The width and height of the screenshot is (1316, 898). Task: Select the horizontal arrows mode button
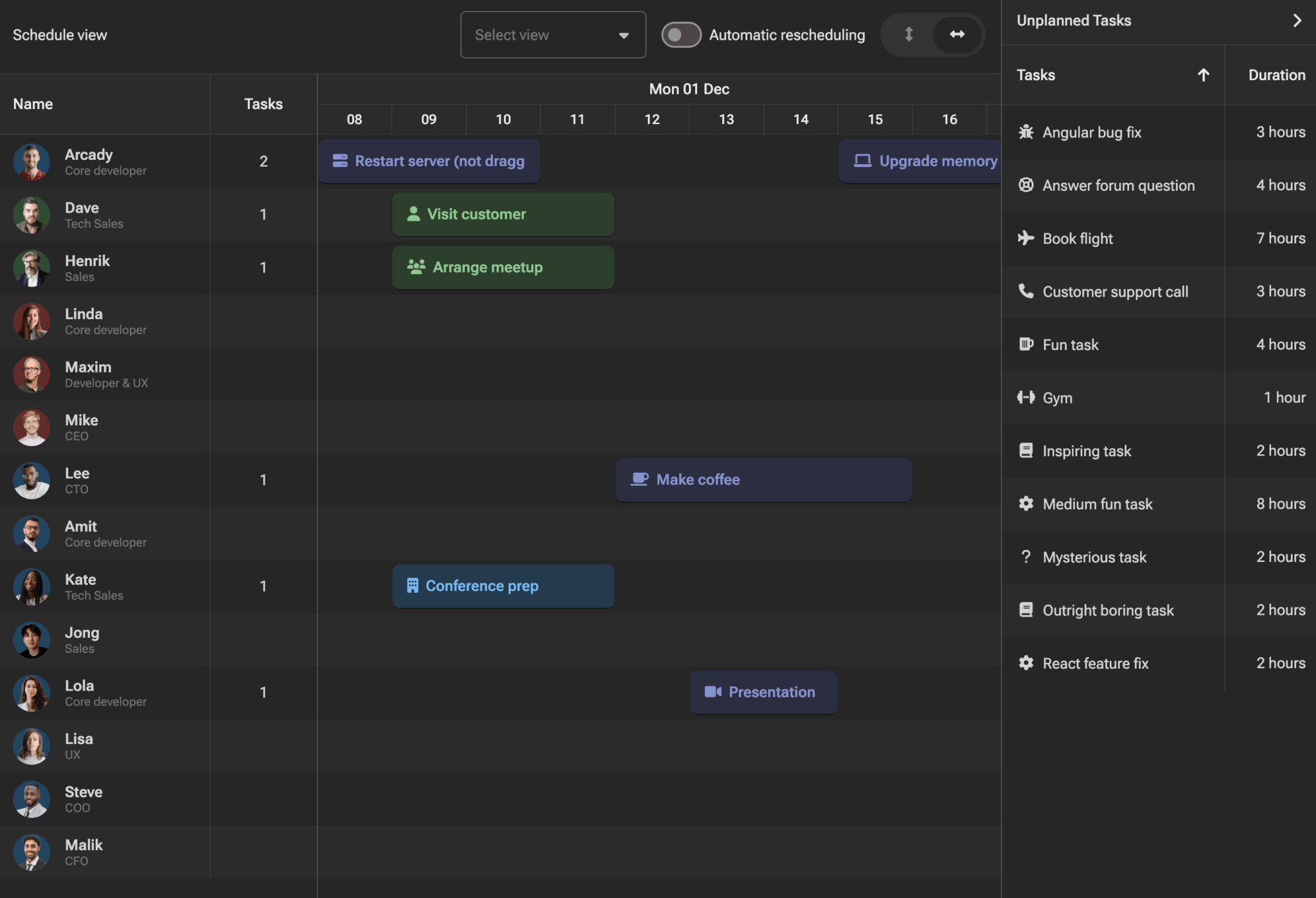tap(957, 35)
